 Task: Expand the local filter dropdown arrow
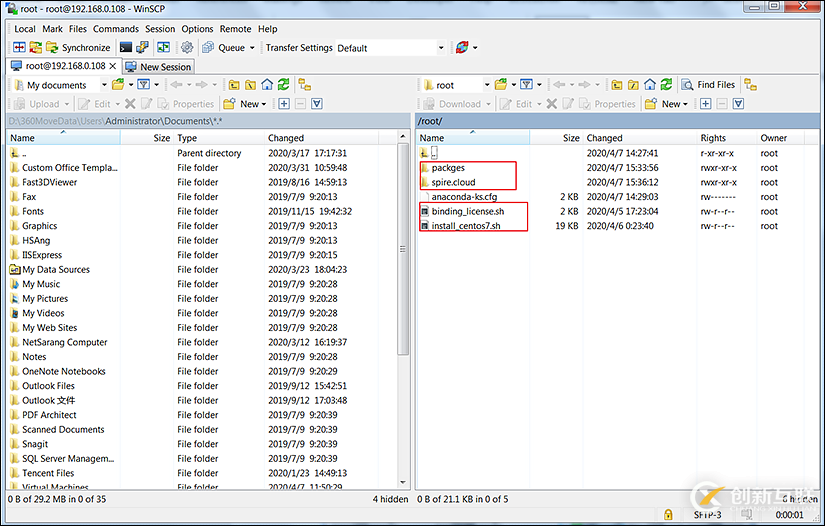(x=156, y=85)
